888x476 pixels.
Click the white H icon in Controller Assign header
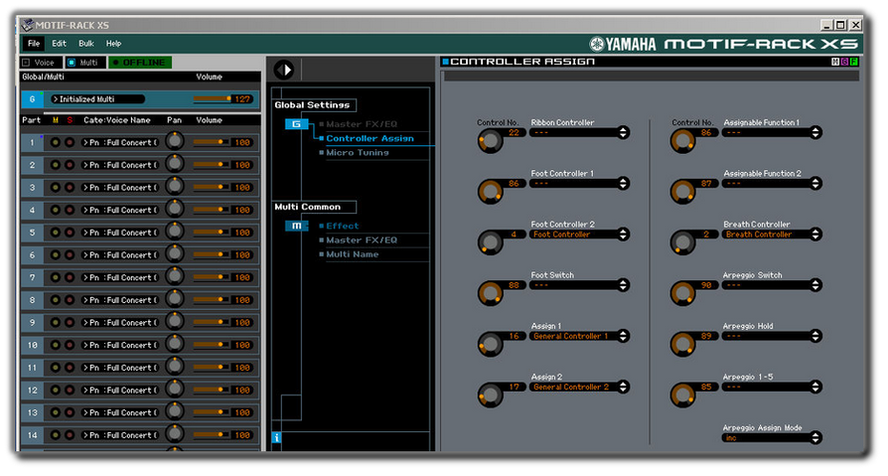[x=836, y=62]
